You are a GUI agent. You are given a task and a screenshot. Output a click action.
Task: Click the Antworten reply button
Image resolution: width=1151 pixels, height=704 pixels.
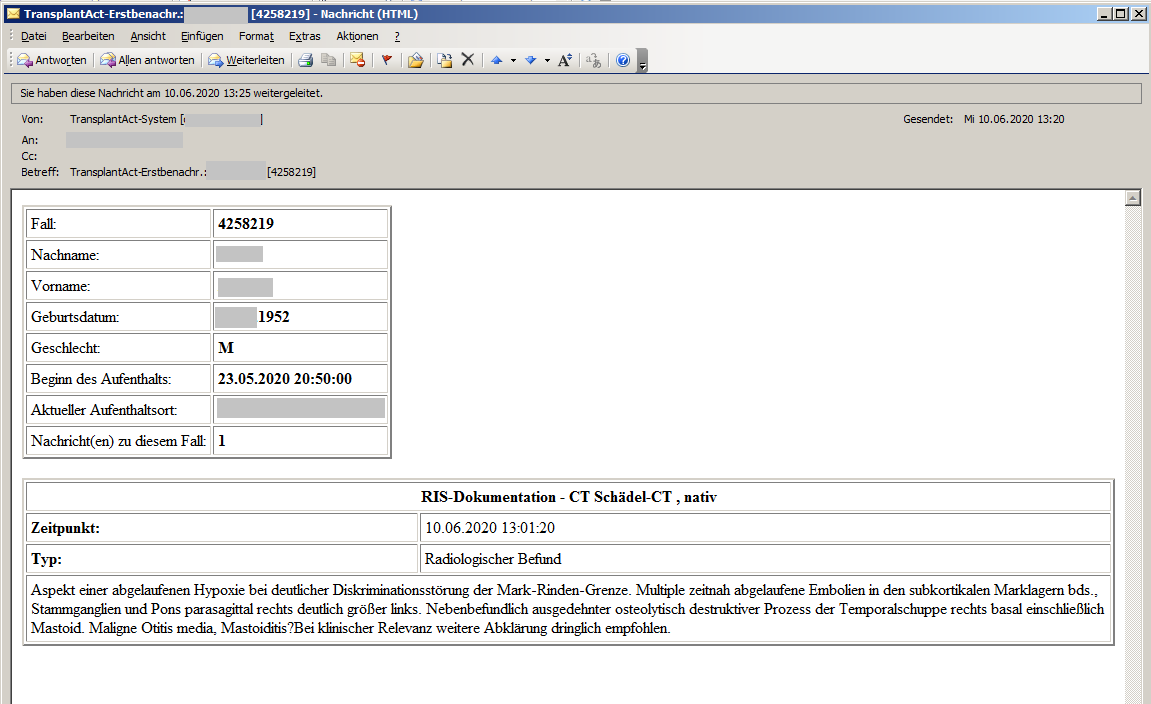pos(51,60)
